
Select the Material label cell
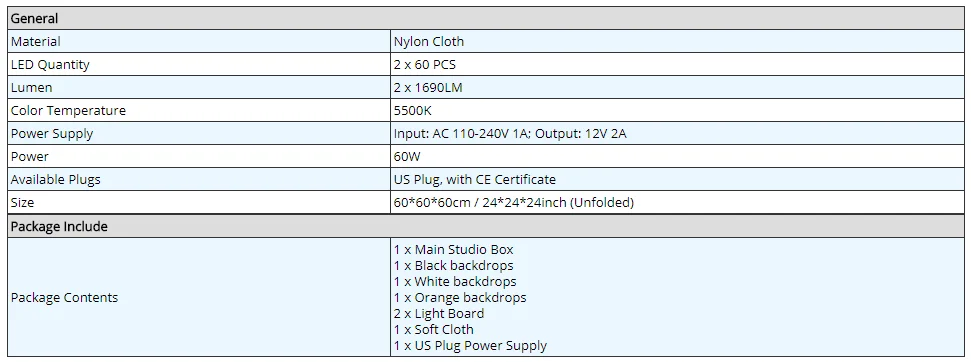(199, 41)
